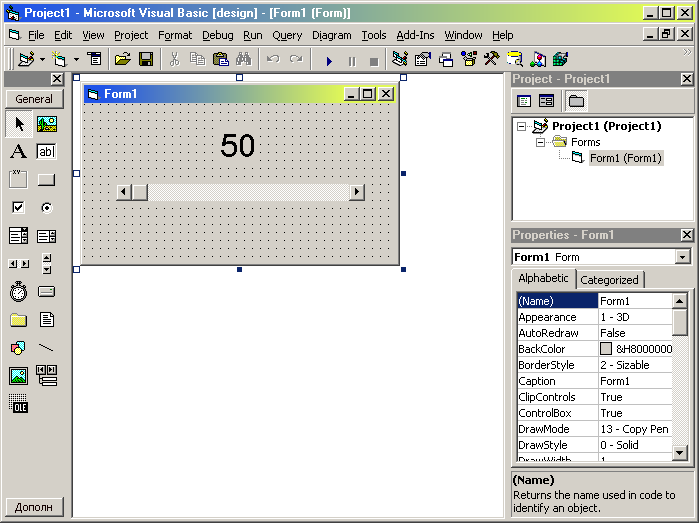Select the OptionButton tool in toolbox
Viewport: 699px width, 523px height.
coord(46,207)
